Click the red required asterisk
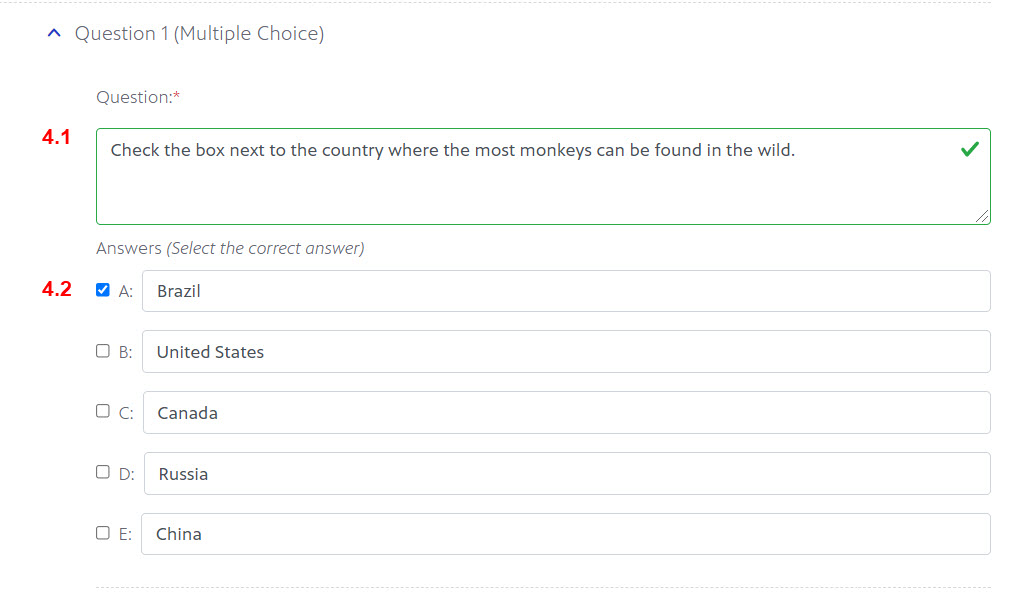 click(177, 96)
